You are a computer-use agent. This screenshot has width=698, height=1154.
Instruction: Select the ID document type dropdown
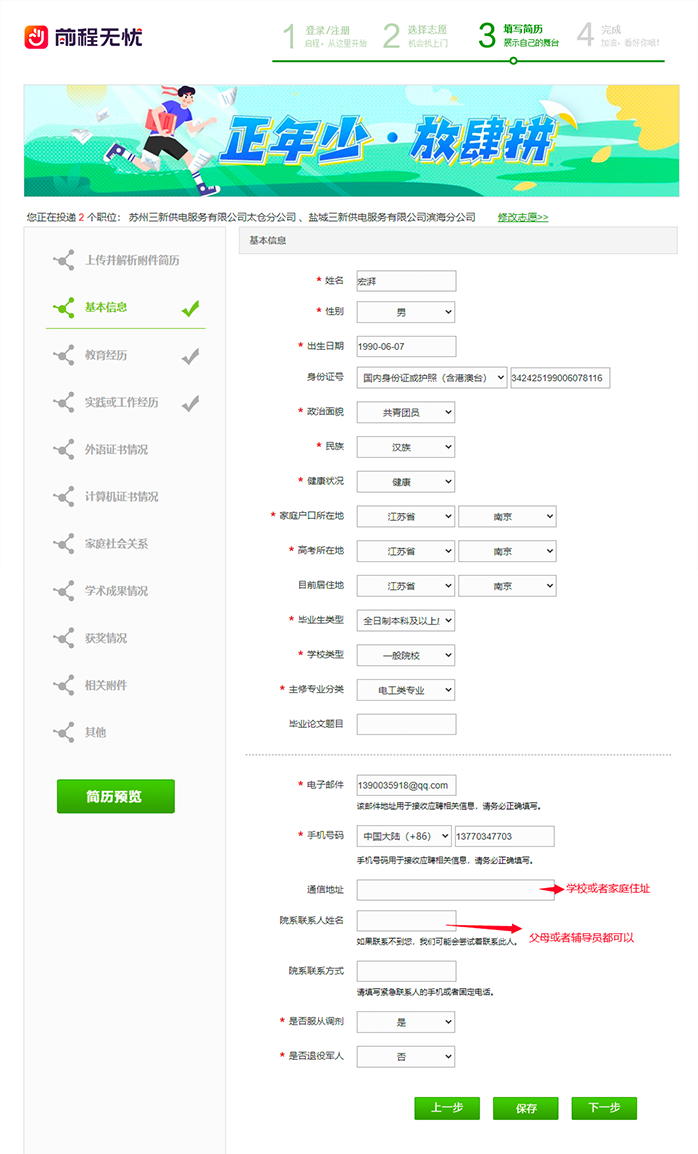pyautogui.click(x=431, y=378)
